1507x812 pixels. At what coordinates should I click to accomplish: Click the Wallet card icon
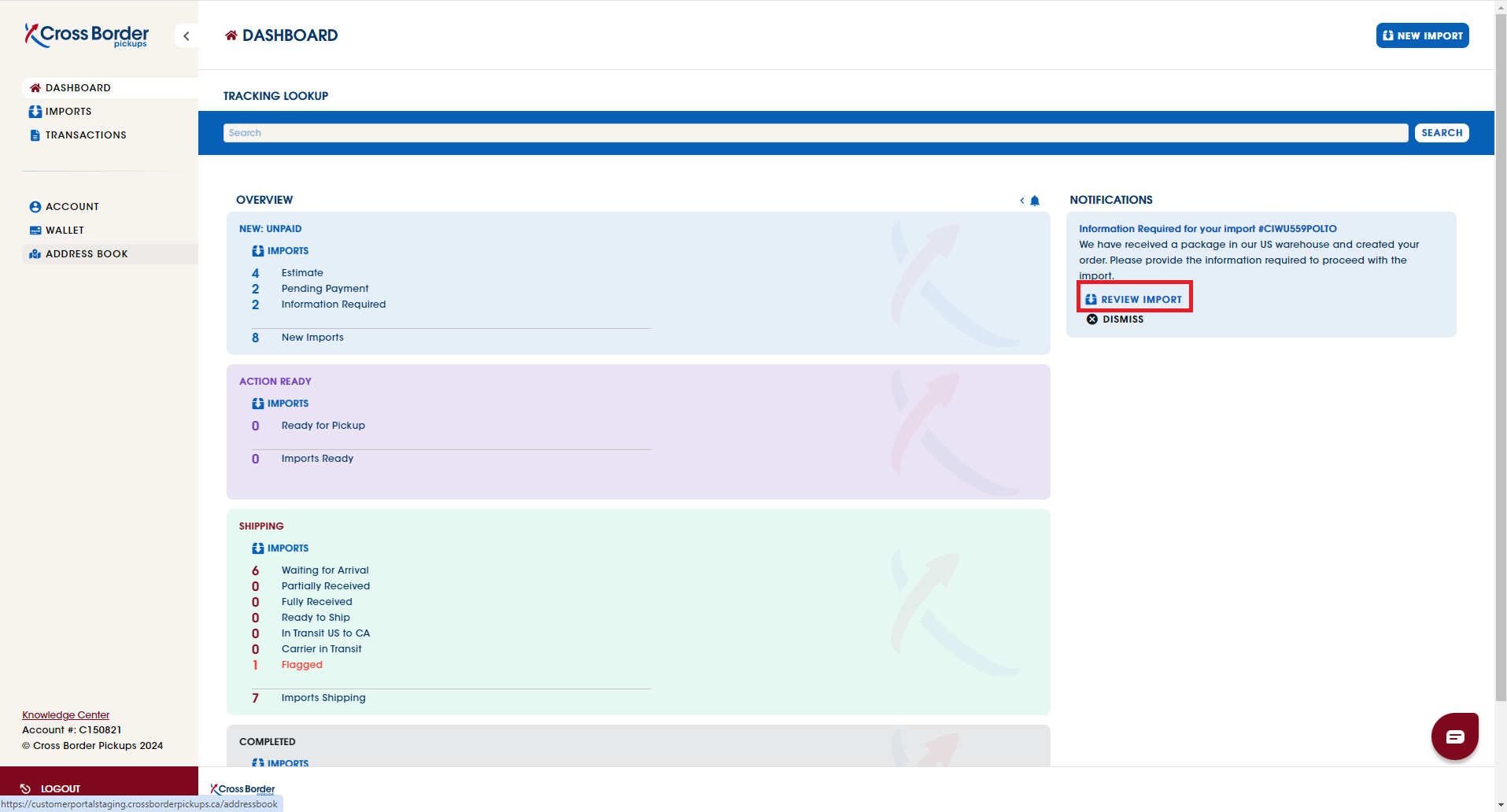tap(35, 231)
